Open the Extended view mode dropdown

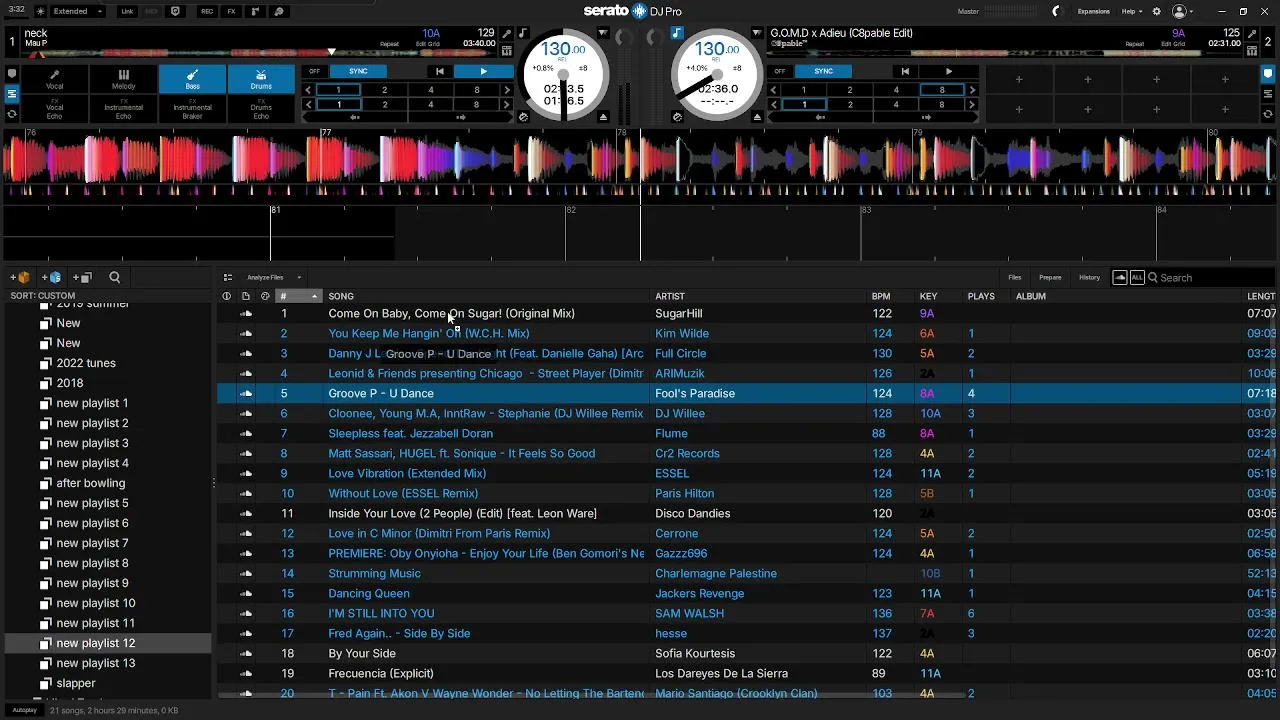click(x=78, y=11)
